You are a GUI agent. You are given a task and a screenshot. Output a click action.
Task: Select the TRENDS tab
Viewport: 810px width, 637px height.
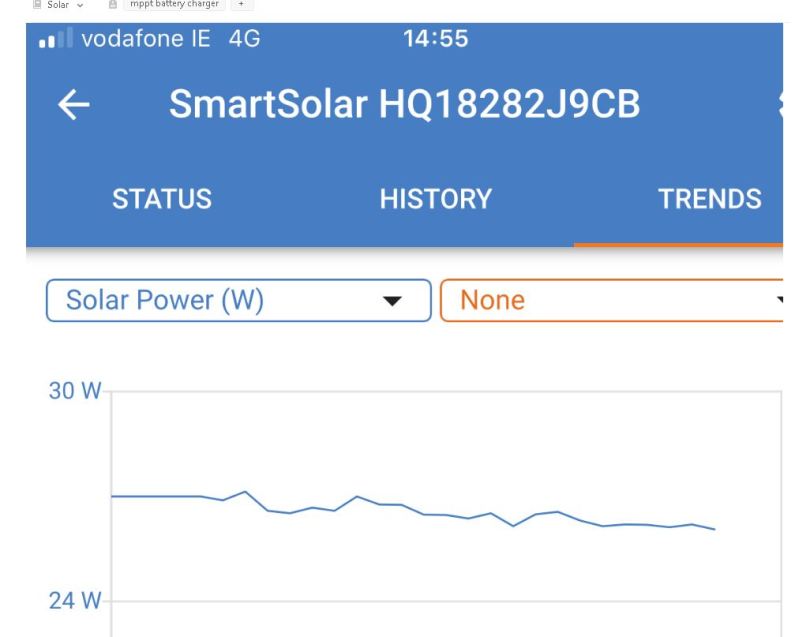click(x=709, y=199)
